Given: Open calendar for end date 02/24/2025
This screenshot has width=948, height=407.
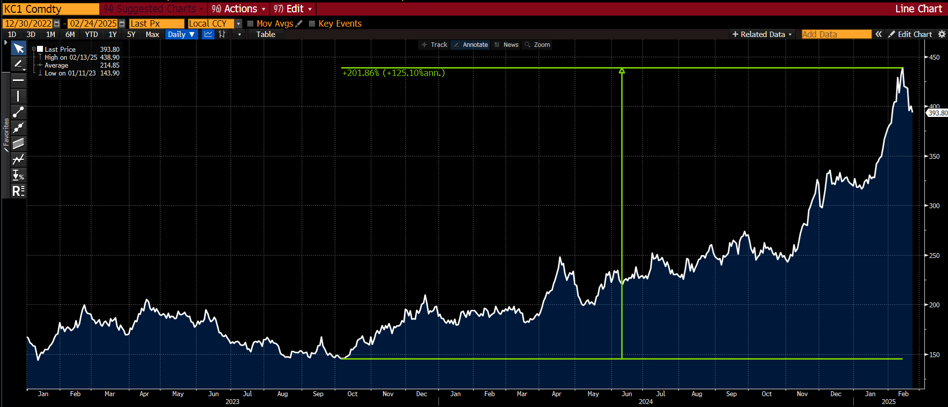Looking at the screenshot, I should point(123,24).
